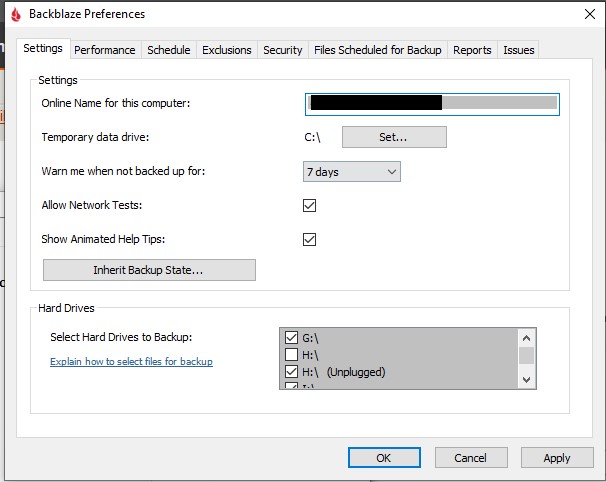Toggle Show Animated Help Tips checkbox
This screenshot has height=482, width=606.
click(x=309, y=239)
